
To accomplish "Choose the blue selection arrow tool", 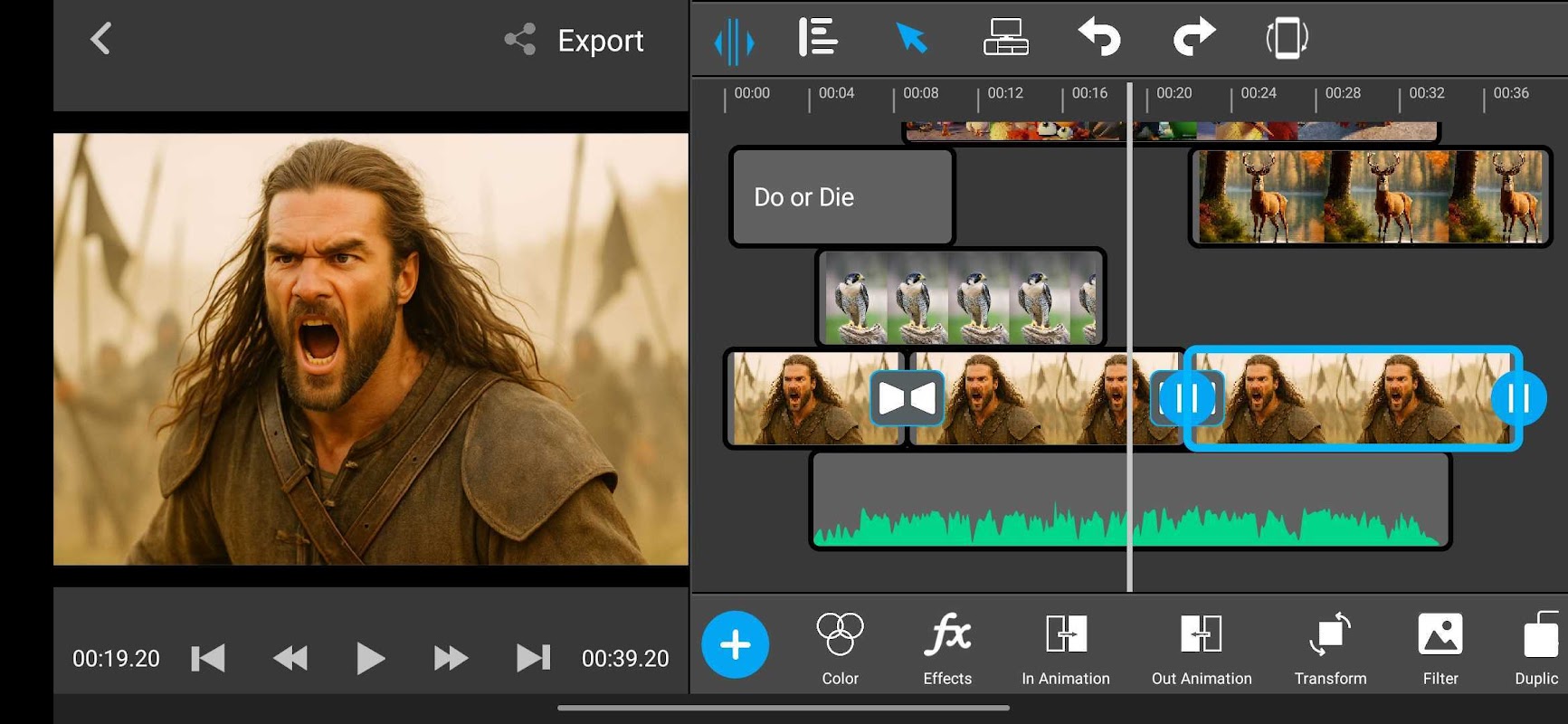I will [x=911, y=39].
